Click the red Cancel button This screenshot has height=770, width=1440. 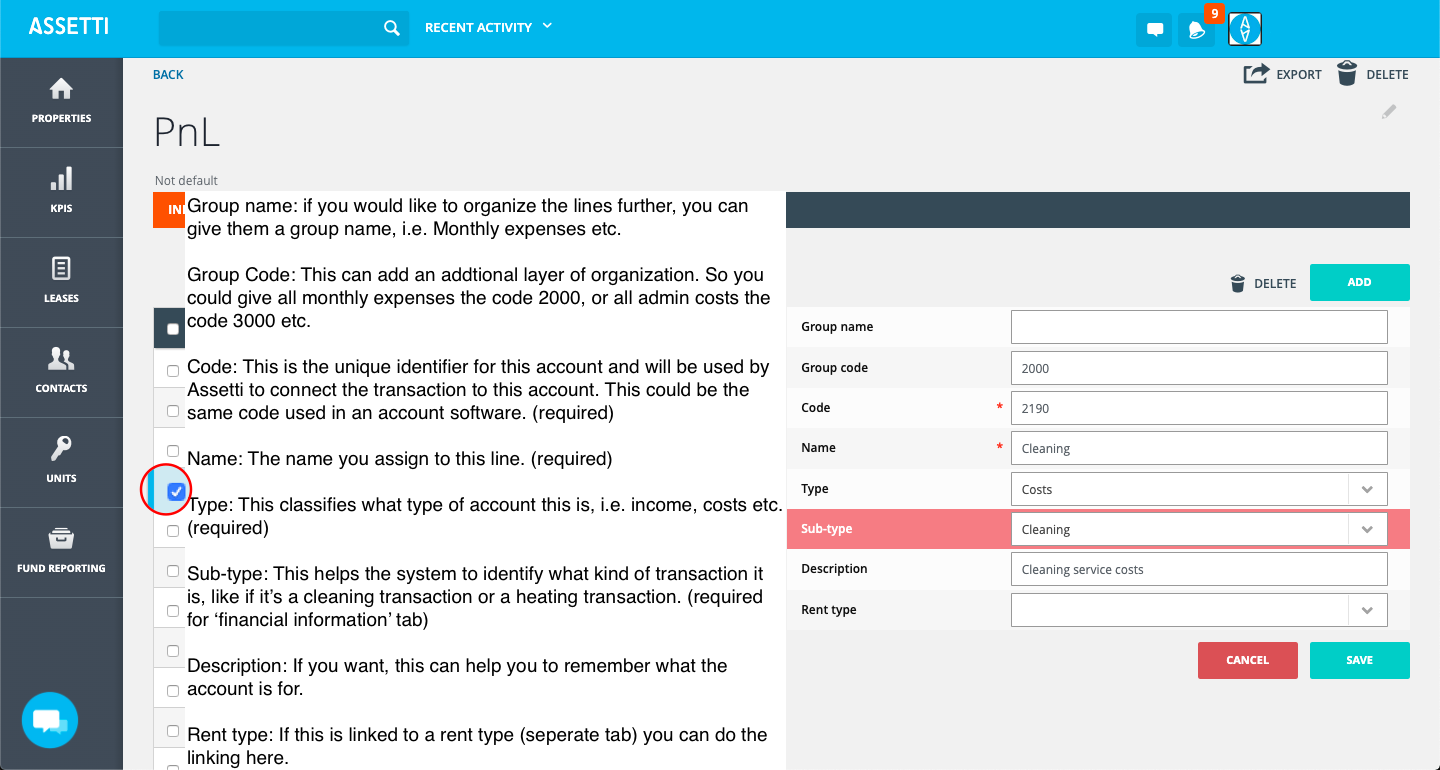pyautogui.click(x=1247, y=660)
